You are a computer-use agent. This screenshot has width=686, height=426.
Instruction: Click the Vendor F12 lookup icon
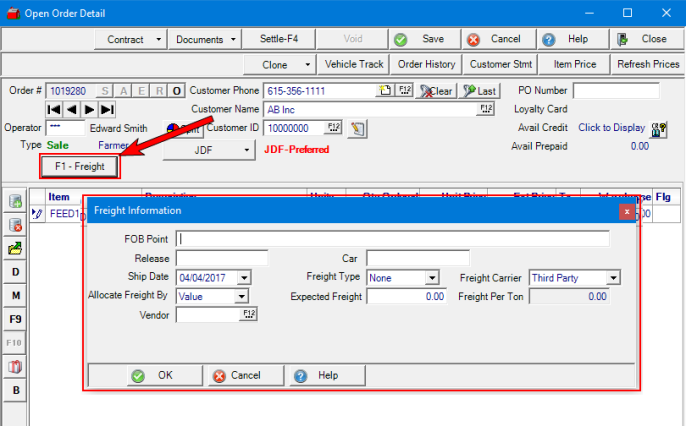249,314
